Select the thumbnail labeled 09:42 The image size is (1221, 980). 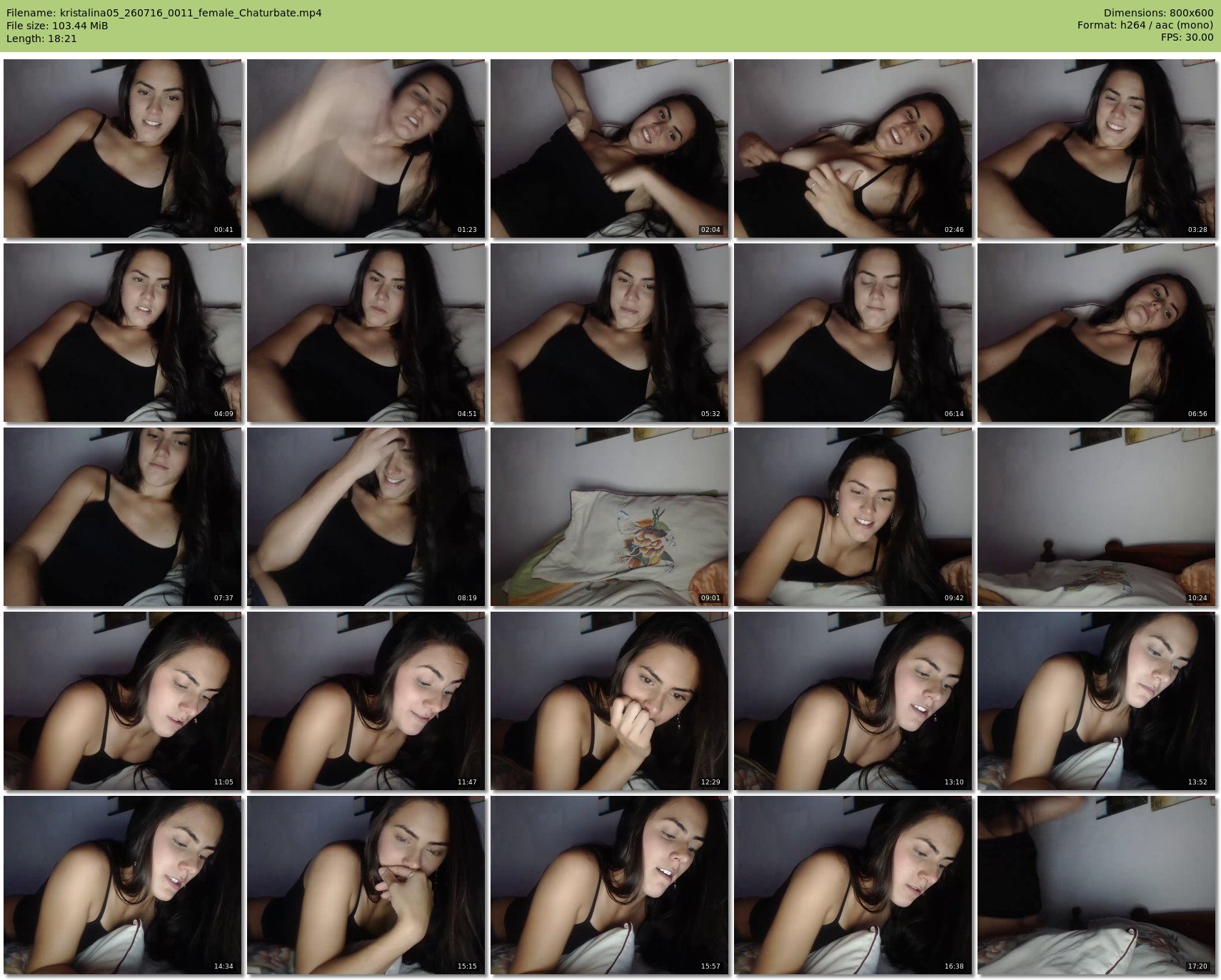853,517
